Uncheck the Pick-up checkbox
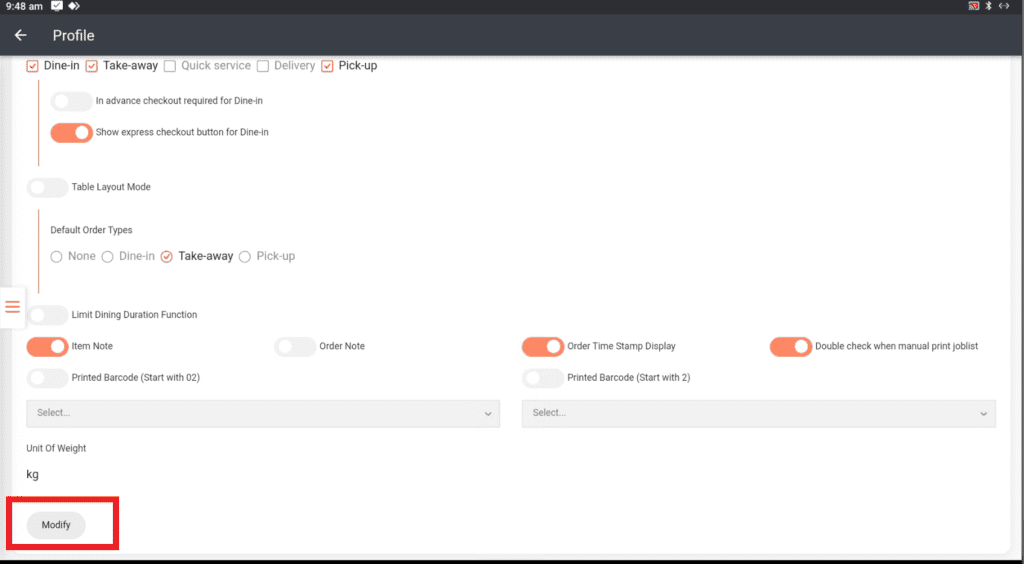 pos(327,66)
